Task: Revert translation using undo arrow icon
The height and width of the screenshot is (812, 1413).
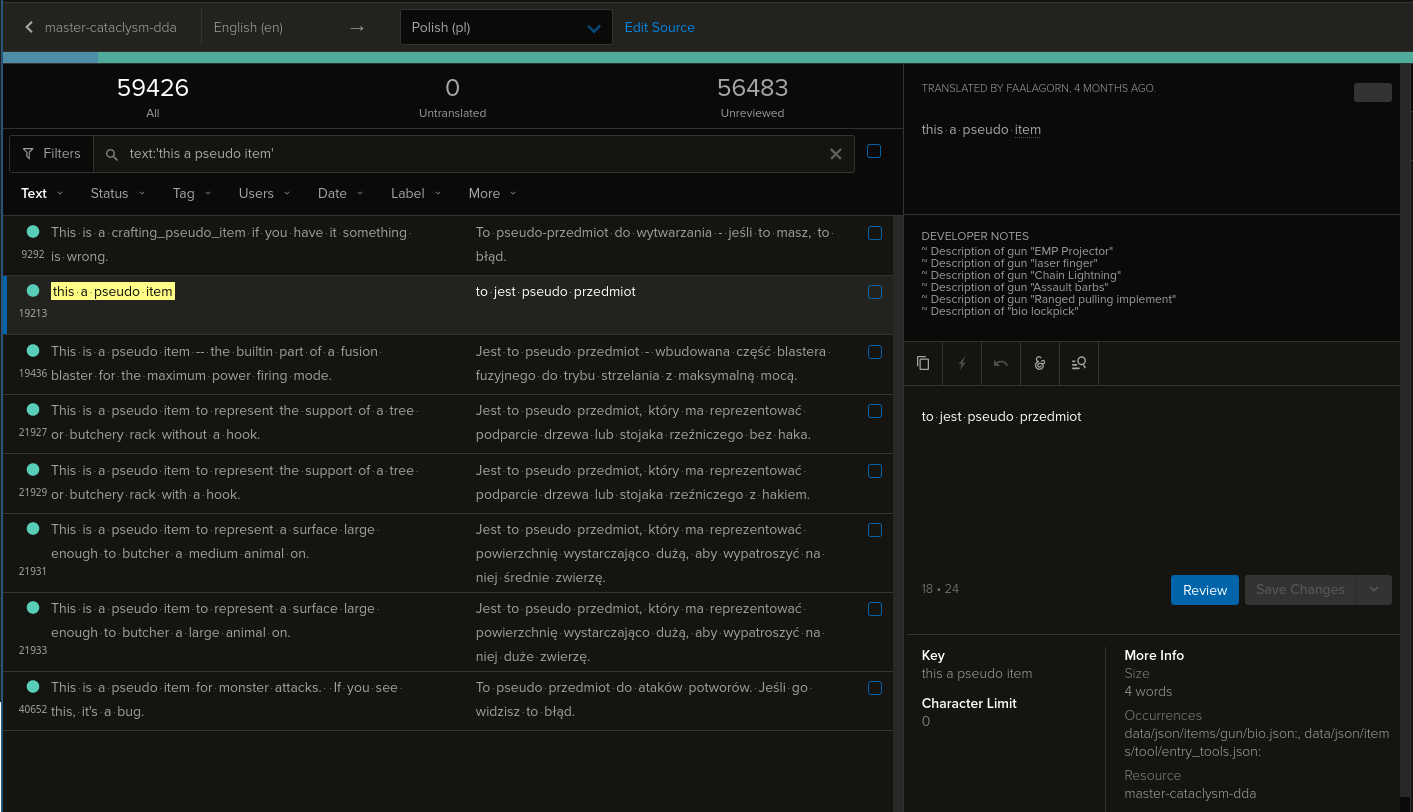Action: pos(1000,363)
